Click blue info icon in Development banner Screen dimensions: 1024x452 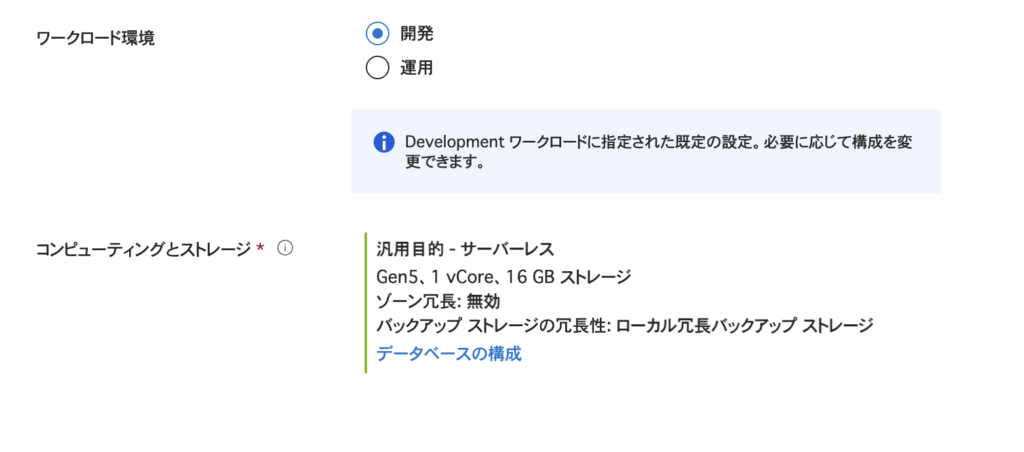click(384, 142)
